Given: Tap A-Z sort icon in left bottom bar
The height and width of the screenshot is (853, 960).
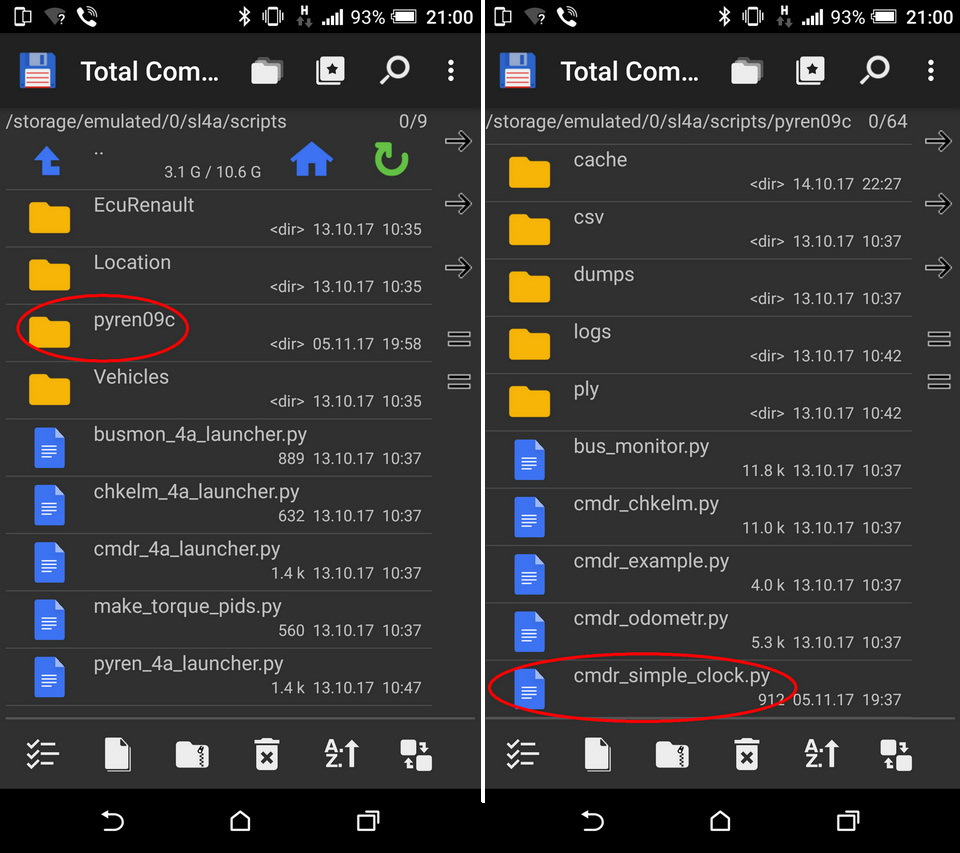Looking at the screenshot, I should tap(342, 754).
